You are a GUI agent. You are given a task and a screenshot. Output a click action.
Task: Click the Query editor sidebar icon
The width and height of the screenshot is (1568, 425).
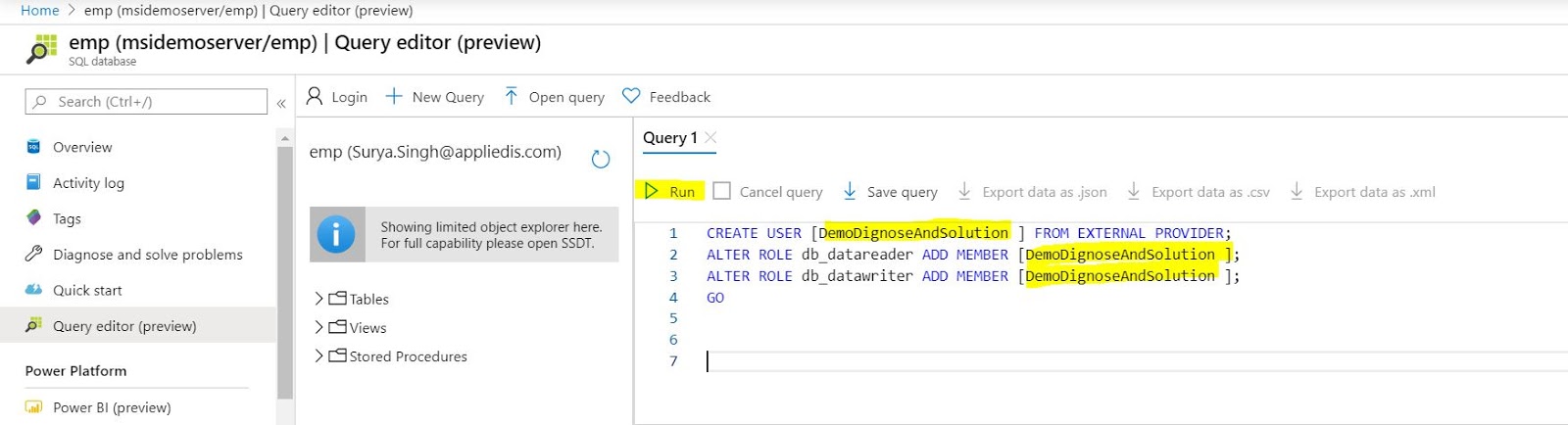pyautogui.click(x=33, y=325)
